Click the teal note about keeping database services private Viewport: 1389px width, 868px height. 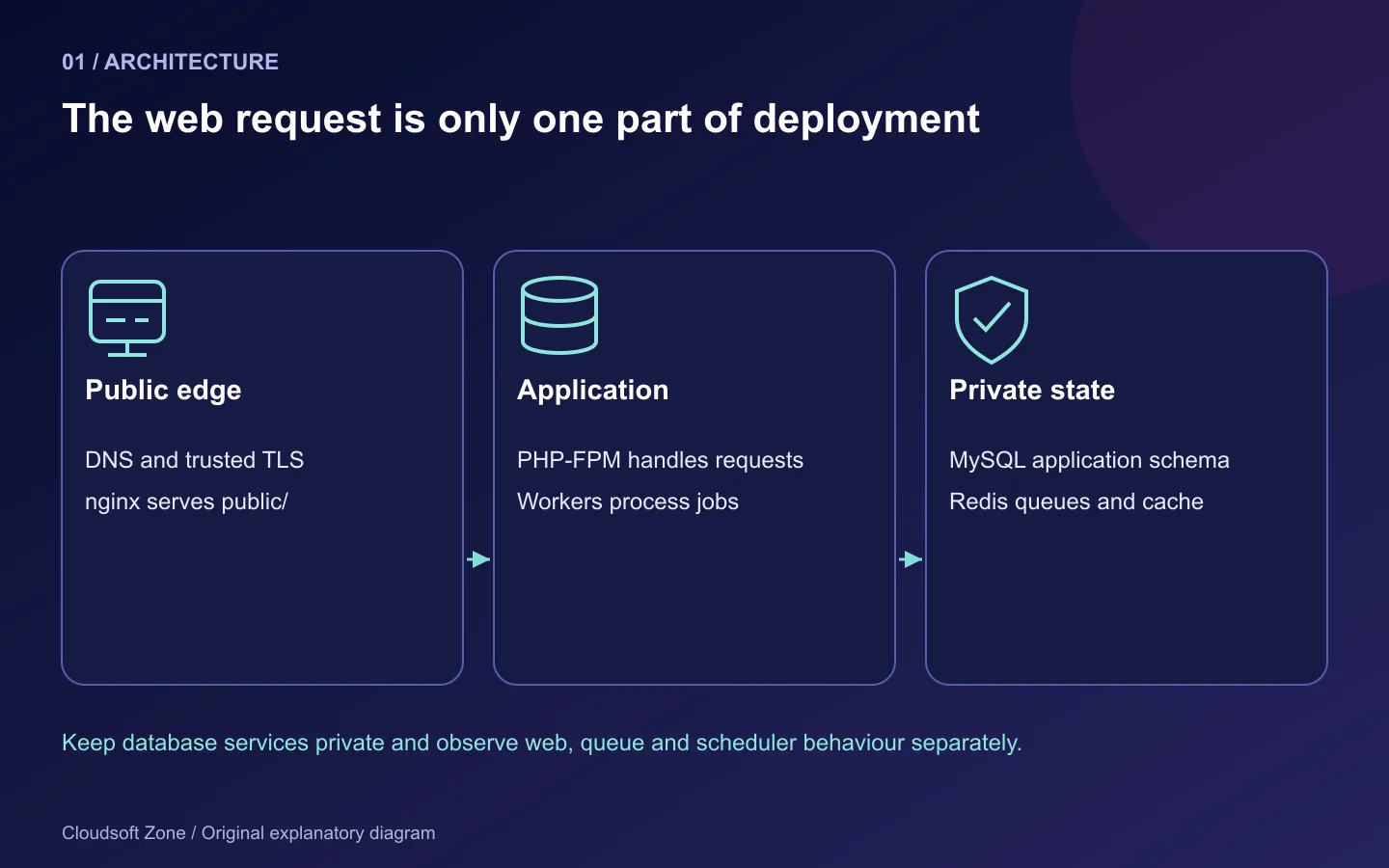coord(542,743)
